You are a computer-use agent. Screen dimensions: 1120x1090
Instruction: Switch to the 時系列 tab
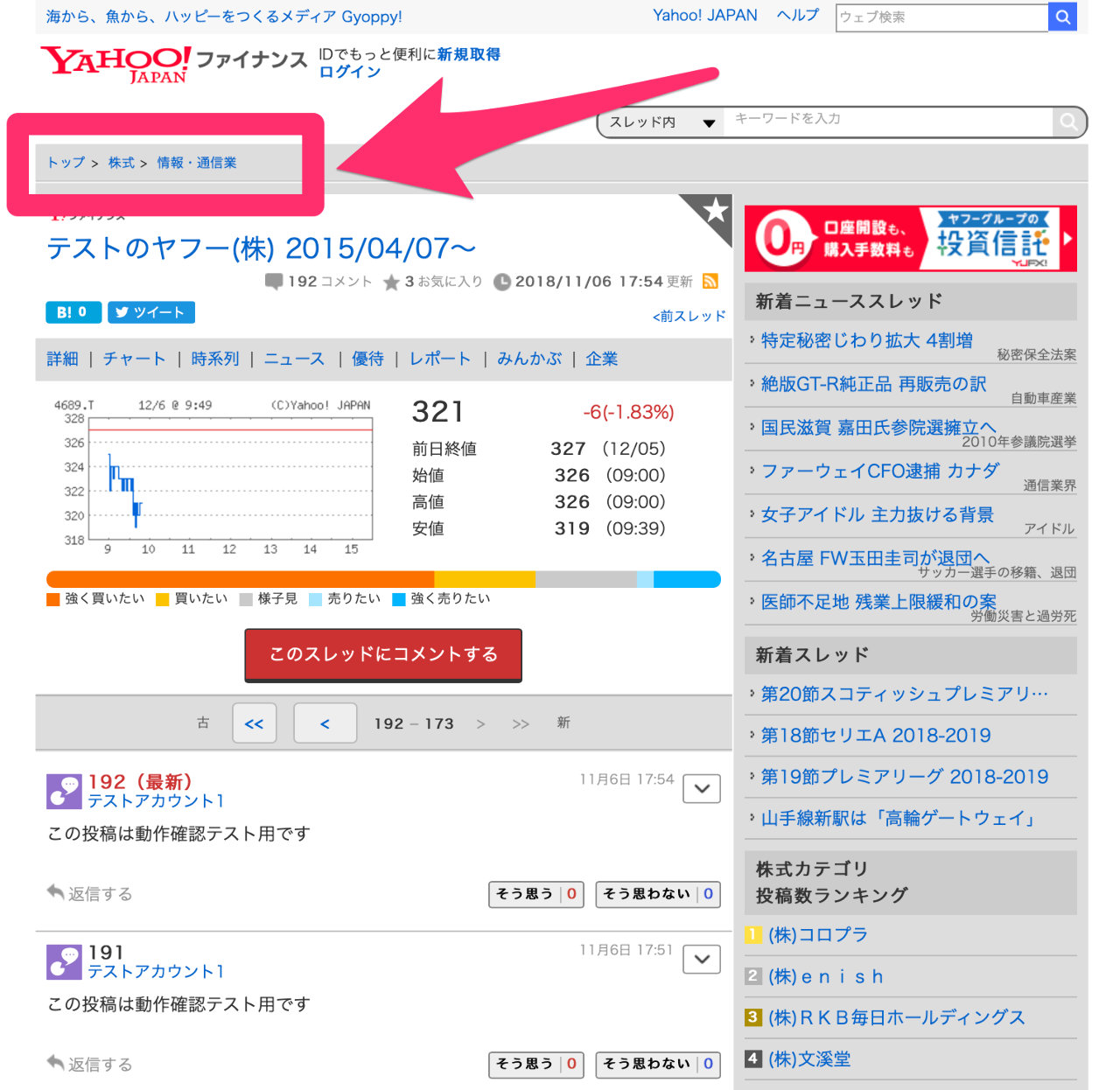click(215, 359)
